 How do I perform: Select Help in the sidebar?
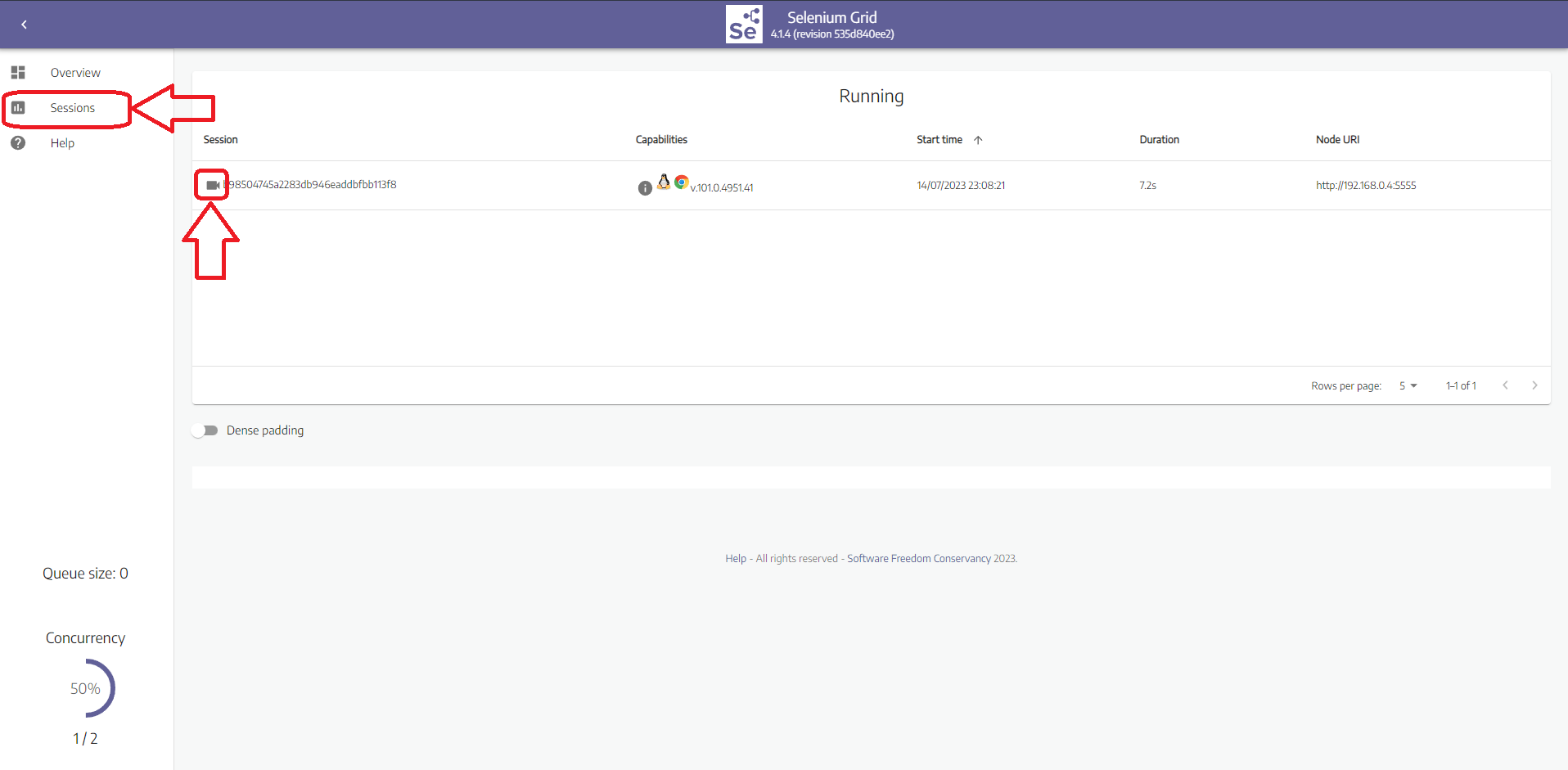[62, 142]
